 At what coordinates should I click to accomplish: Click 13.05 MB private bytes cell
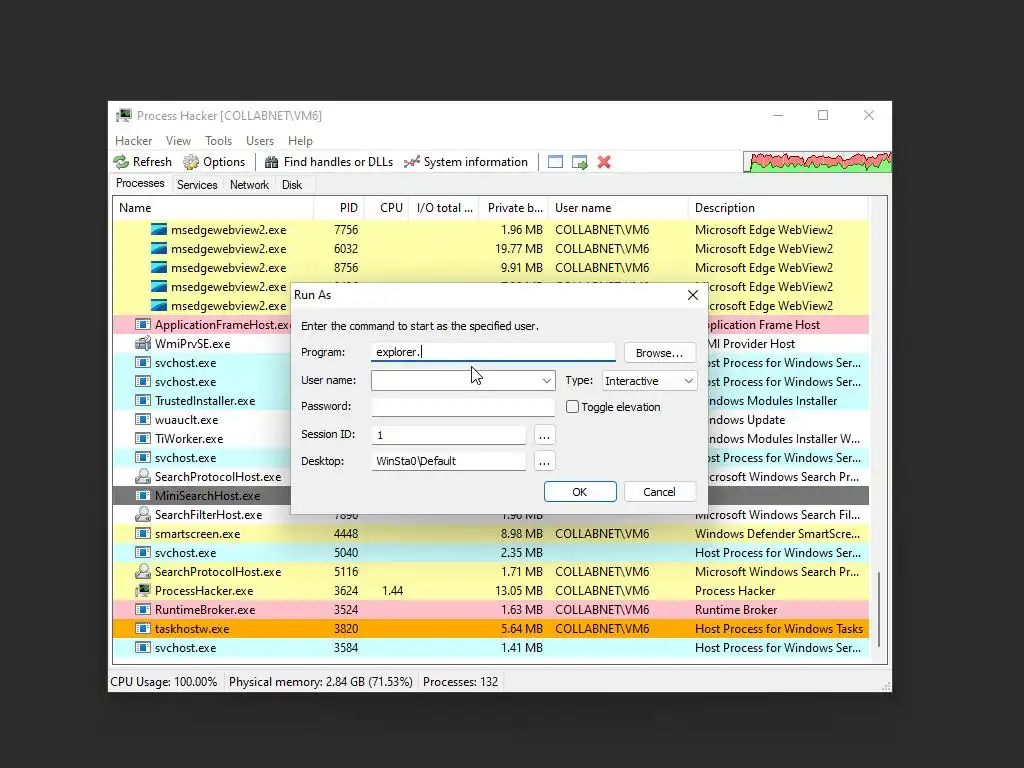click(520, 590)
